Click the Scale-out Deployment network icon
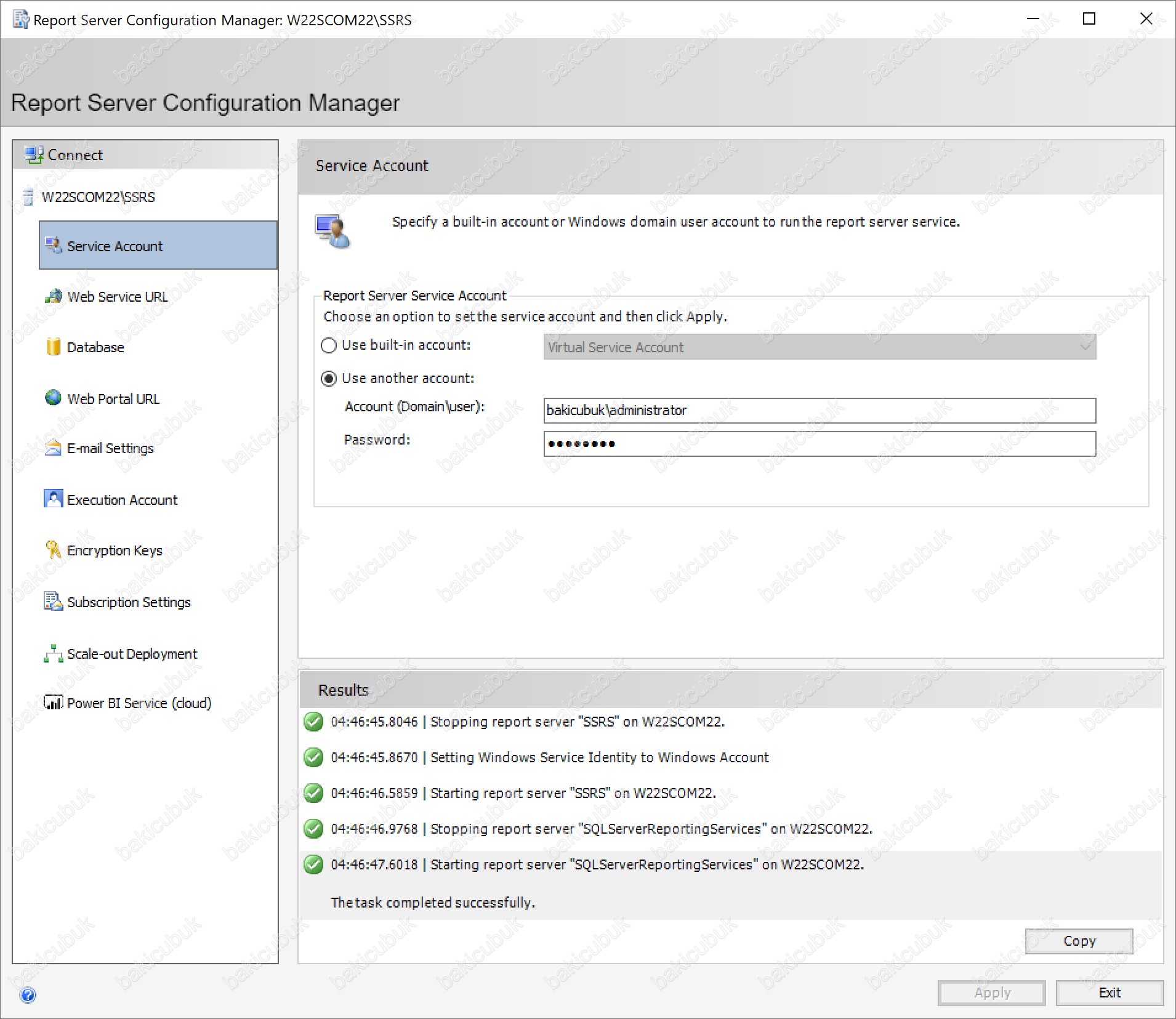The height and width of the screenshot is (1019, 1176). coord(54,653)
